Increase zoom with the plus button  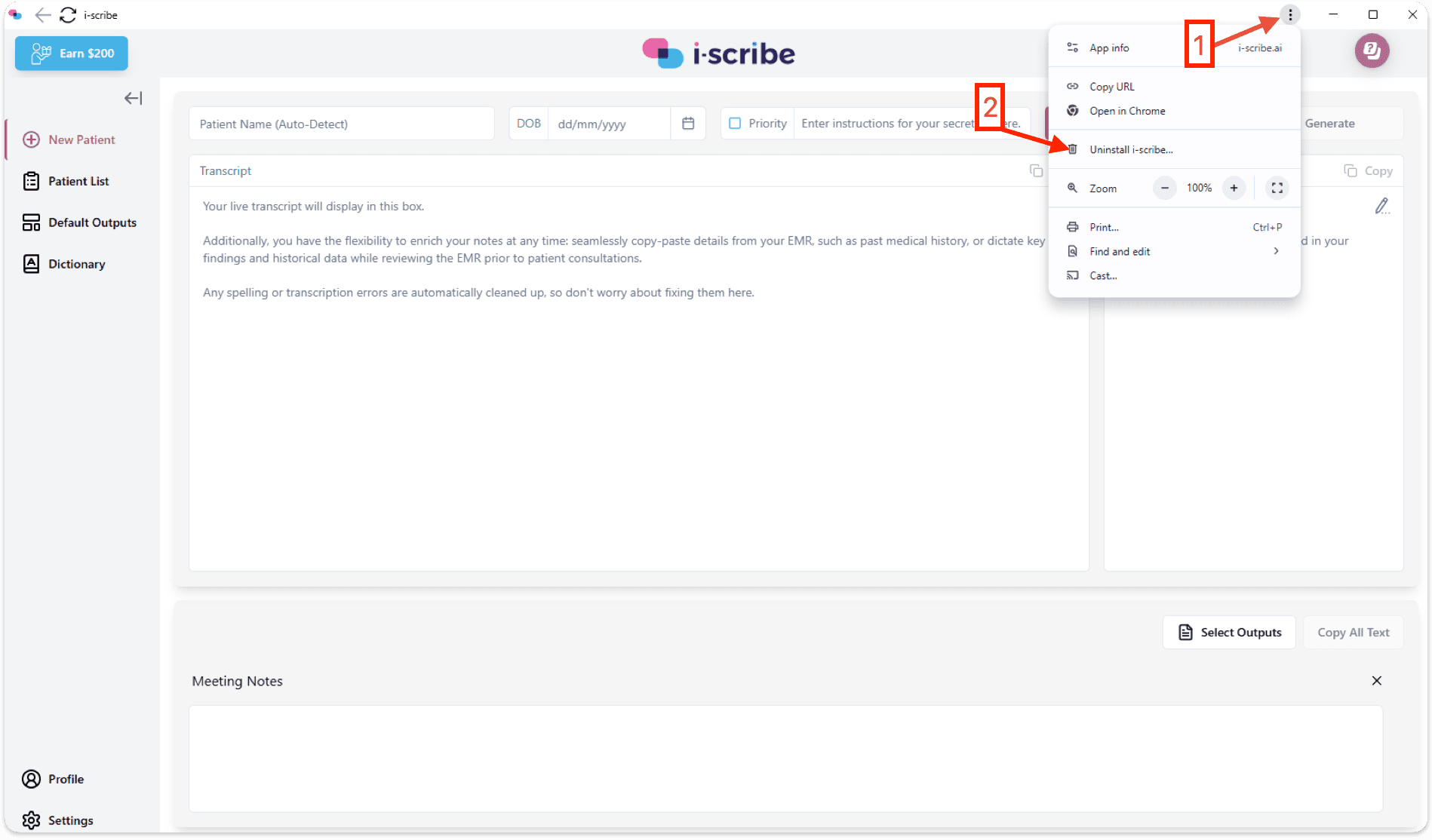[1234, 188]
